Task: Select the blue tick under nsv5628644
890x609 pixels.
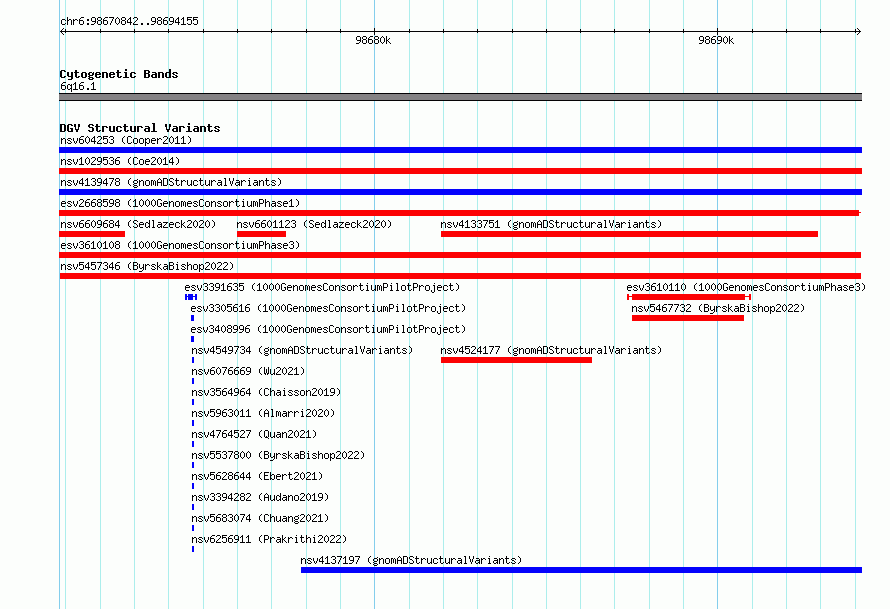Action: click(193, 486)
